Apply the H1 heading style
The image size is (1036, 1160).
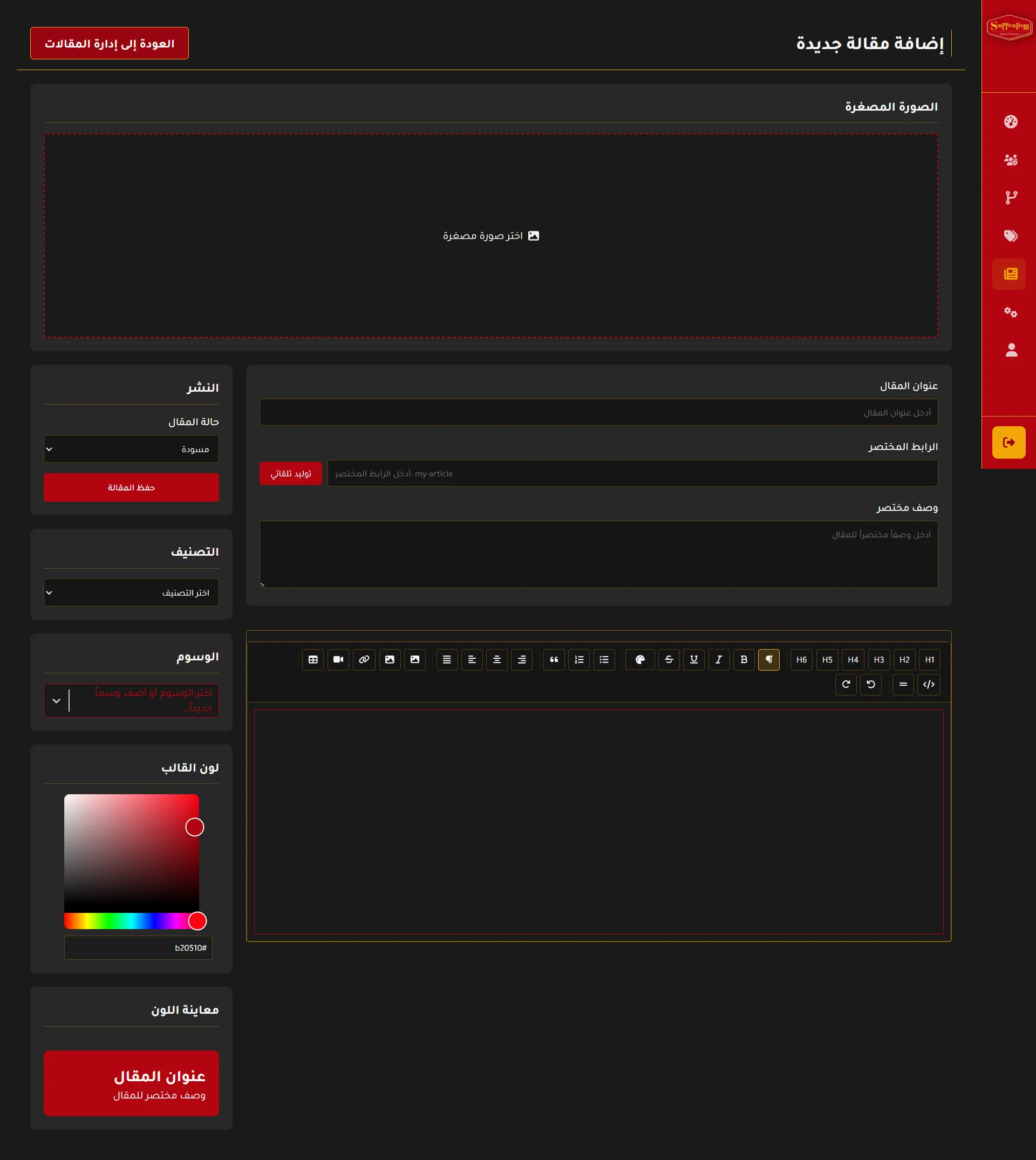(930, 660)
